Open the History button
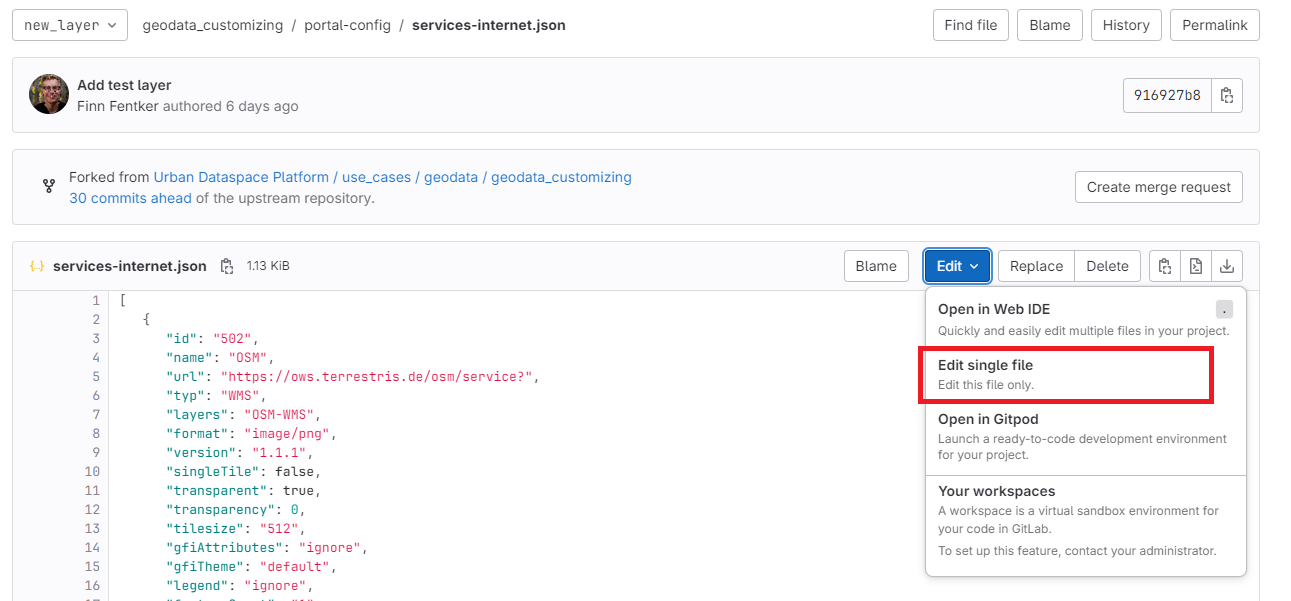This screenshot has height=601, width=1291. [x=1126, y=25]
